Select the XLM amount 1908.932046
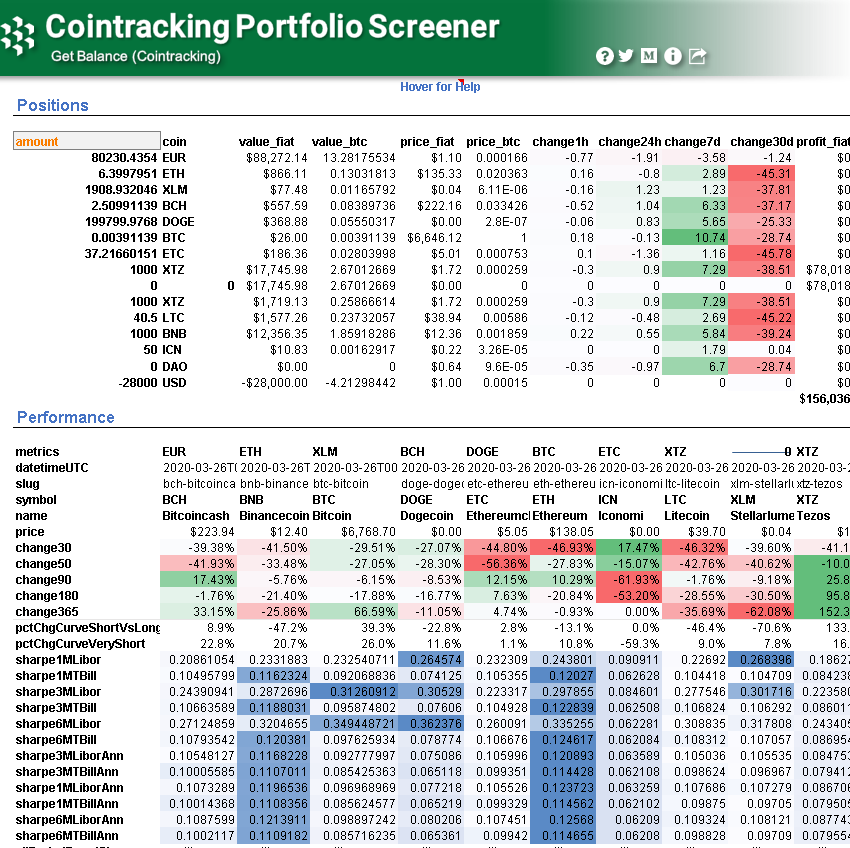 121,190
